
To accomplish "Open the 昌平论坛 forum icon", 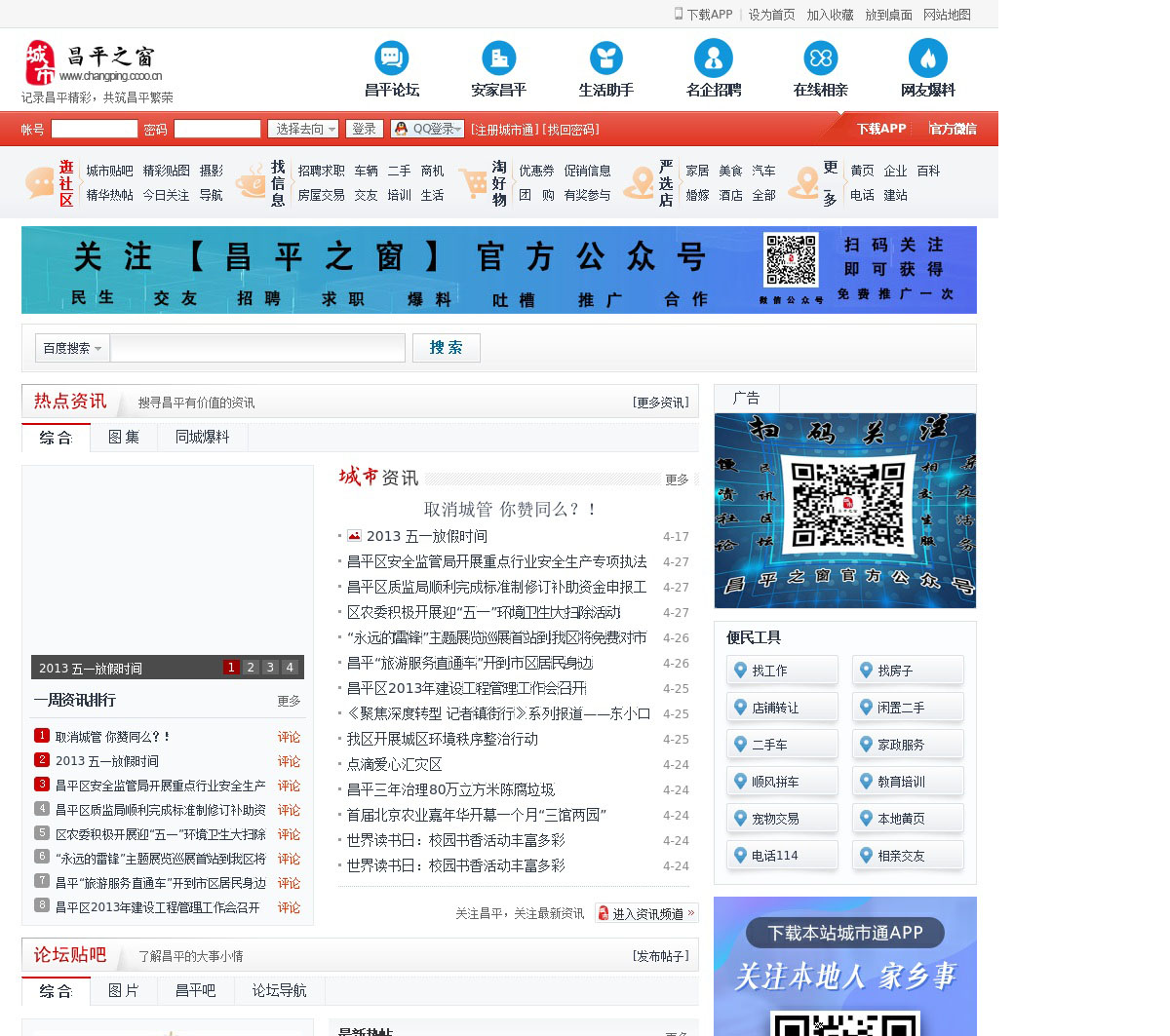I will pyautogui.click(x=392, y=59).
